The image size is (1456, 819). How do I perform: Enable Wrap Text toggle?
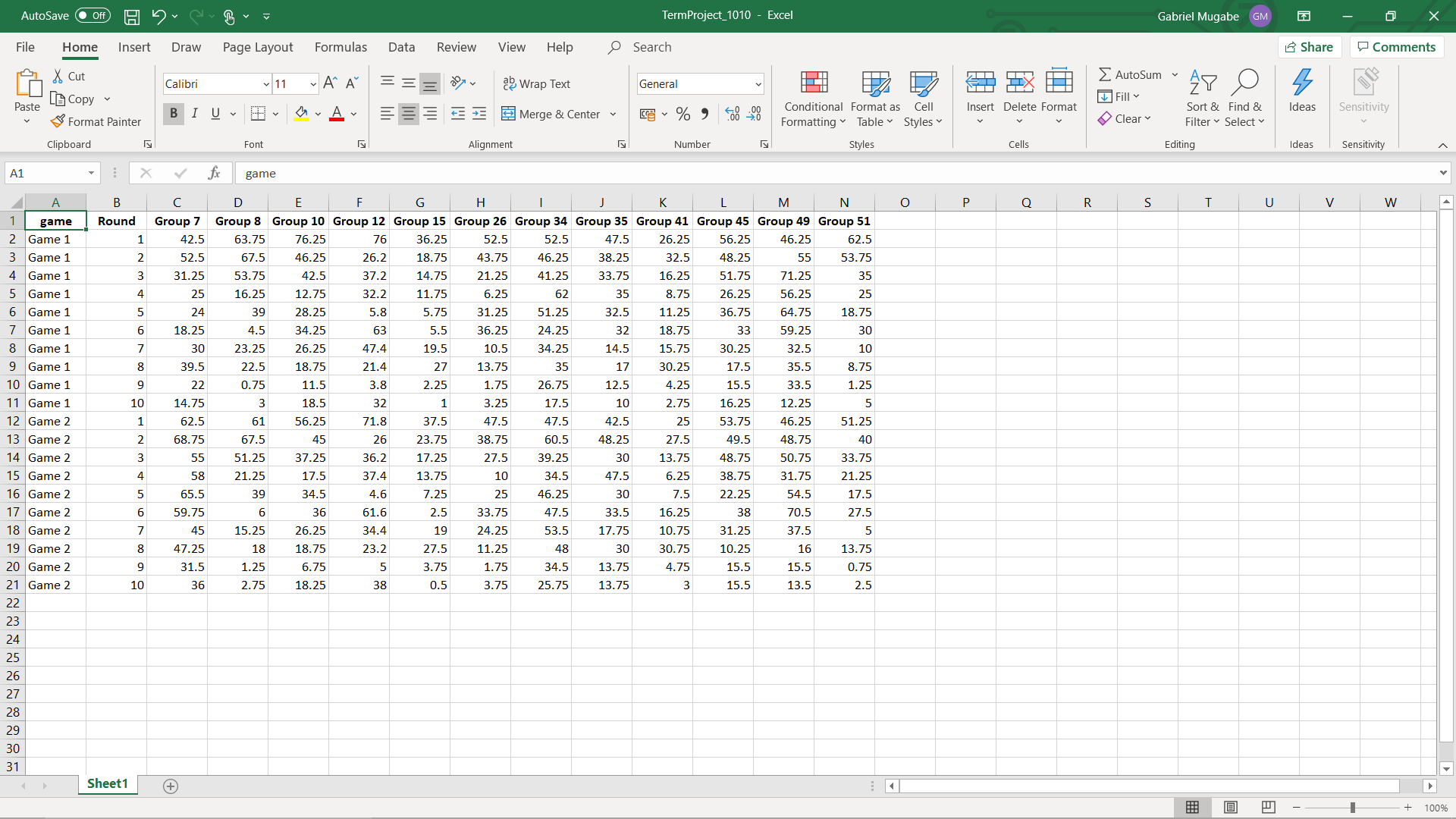click(537, 83)
